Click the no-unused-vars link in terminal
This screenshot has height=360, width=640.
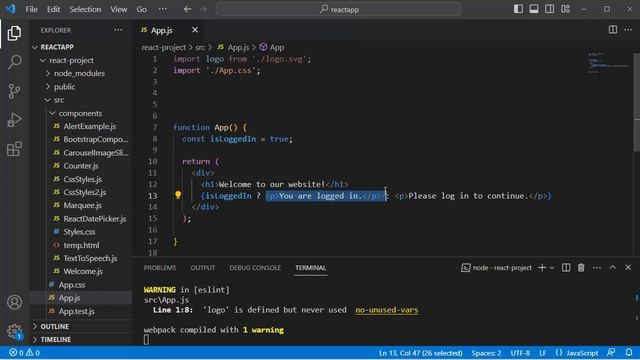tap(387, 310)
